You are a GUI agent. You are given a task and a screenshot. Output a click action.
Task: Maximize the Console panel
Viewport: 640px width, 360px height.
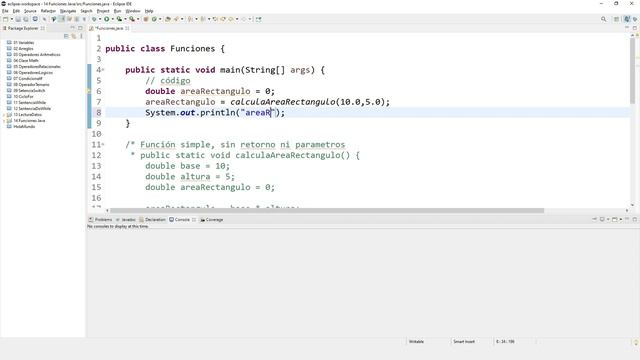pos(635,220)
